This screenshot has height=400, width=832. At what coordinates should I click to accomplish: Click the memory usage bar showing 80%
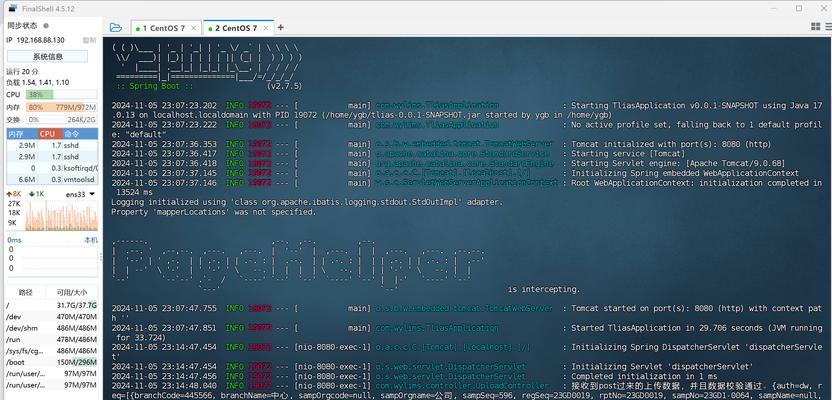[x=61, y=107]
